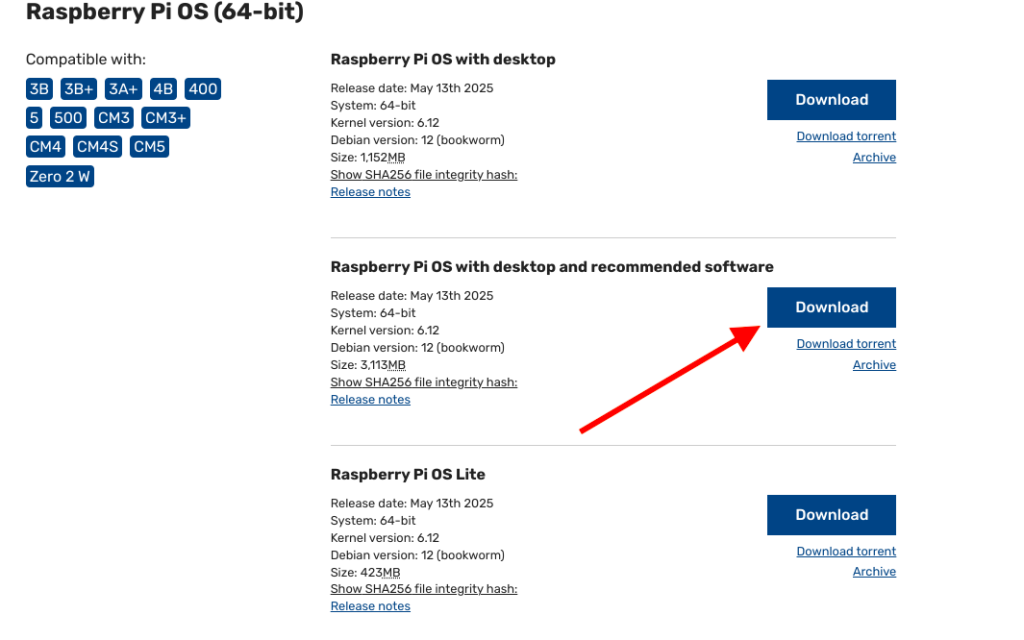The width and height of the screenshot is (1024, 640).
Task: Open Release notes for recommended software version
Action: click(x=370, y=400)
